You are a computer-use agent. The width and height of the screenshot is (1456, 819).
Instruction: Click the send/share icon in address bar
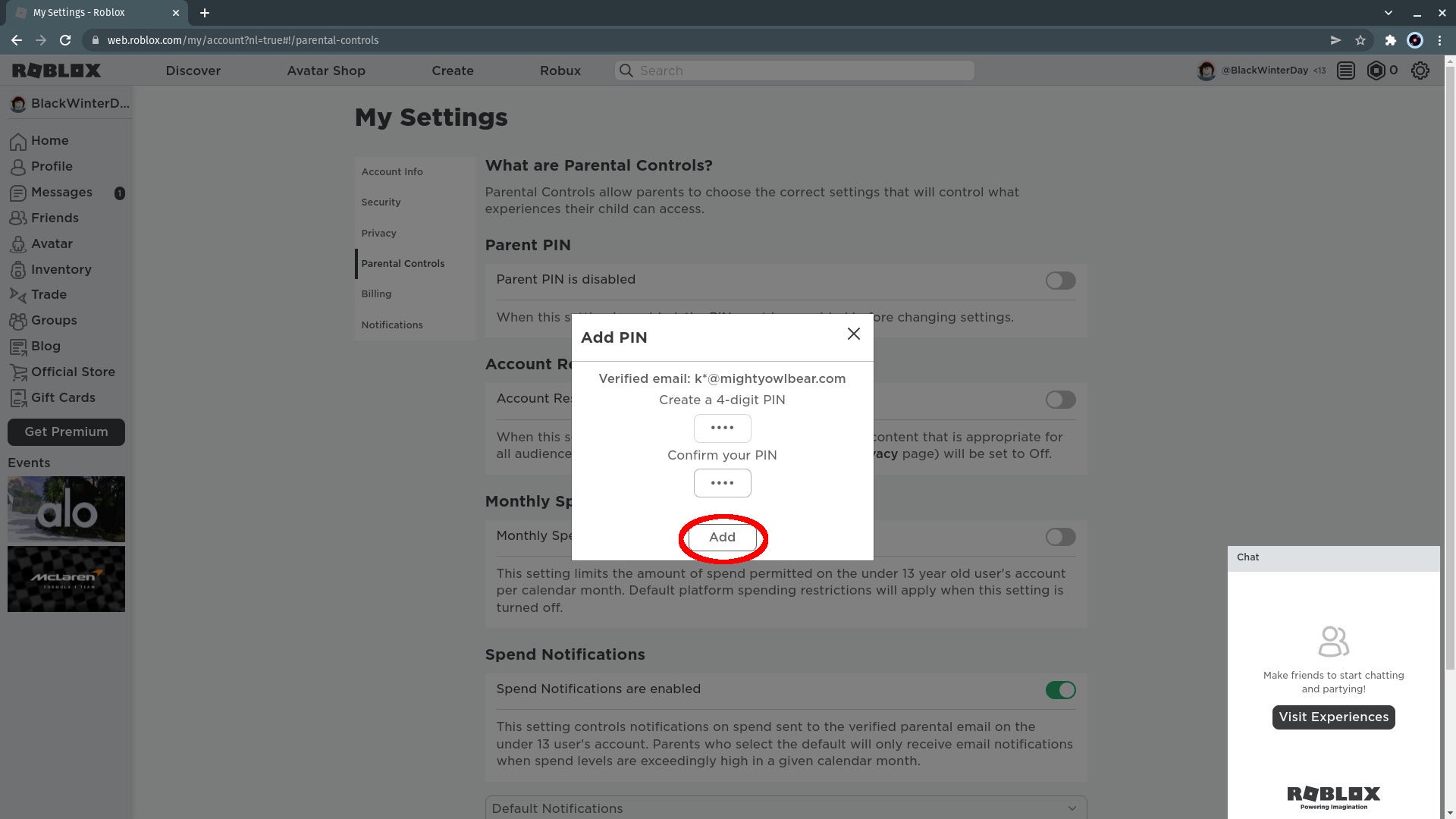pos(1335,40)
